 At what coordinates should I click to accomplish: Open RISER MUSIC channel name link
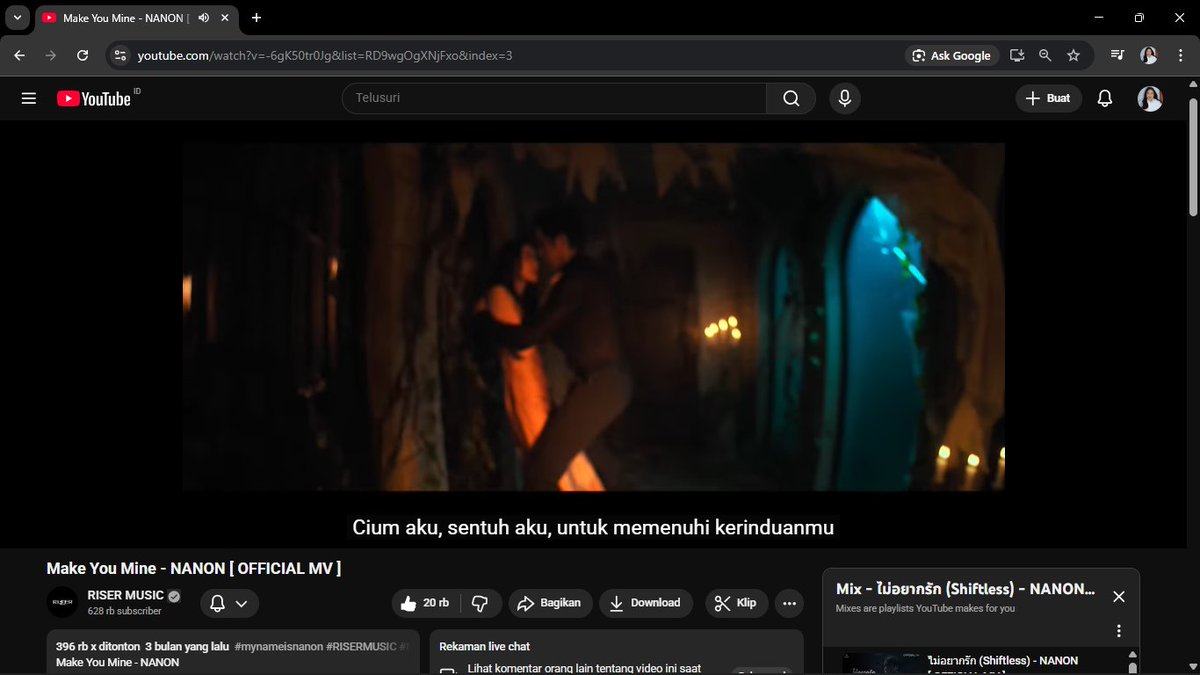[x=126, y=595]
